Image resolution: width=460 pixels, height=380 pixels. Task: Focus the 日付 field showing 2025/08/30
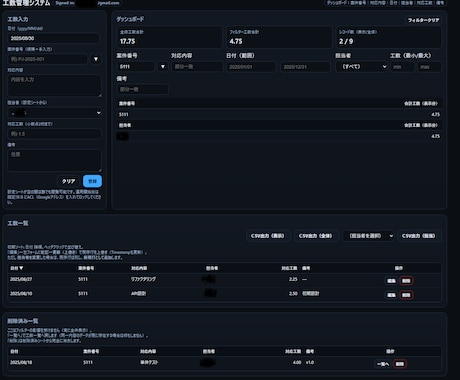pos(53,38)
